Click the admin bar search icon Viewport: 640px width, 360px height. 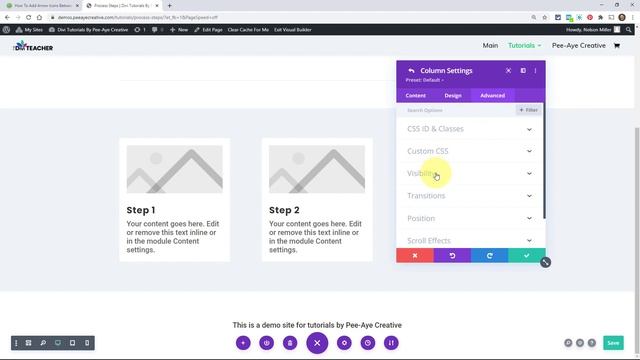pyautogui.click(x=629, y=30)
